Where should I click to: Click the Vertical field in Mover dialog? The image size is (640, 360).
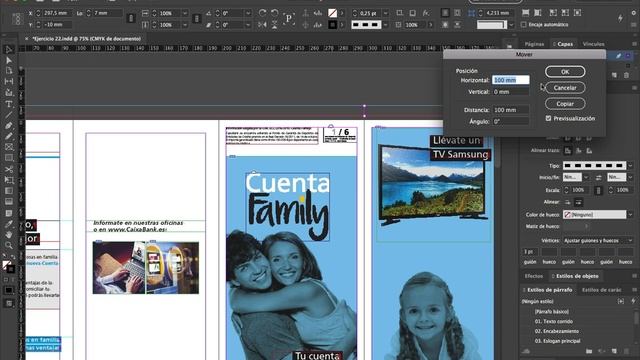click(x=511, y=92)
